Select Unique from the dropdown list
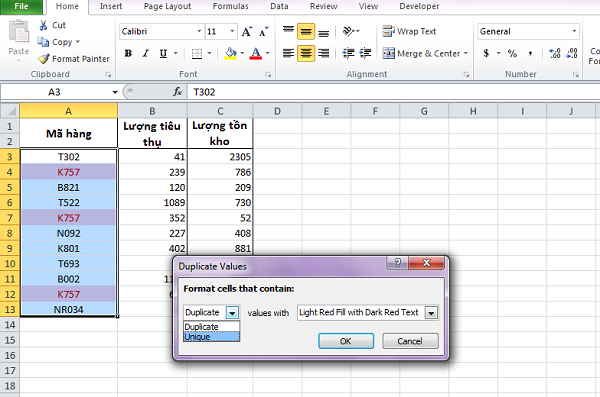This screenshot has height=397, width=600. 212,337
